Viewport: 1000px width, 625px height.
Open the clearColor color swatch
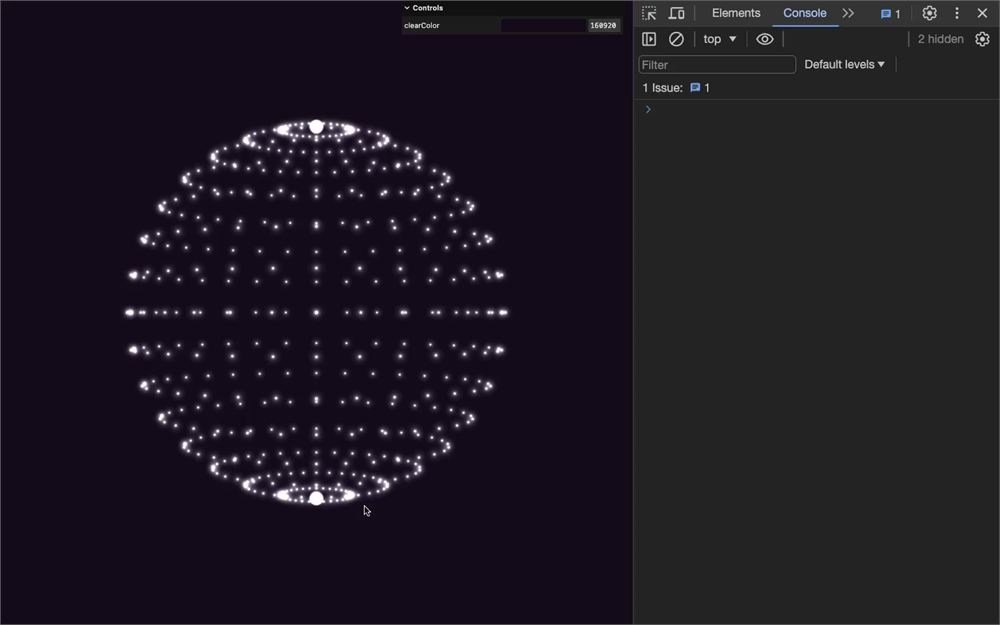coord(543,26)
